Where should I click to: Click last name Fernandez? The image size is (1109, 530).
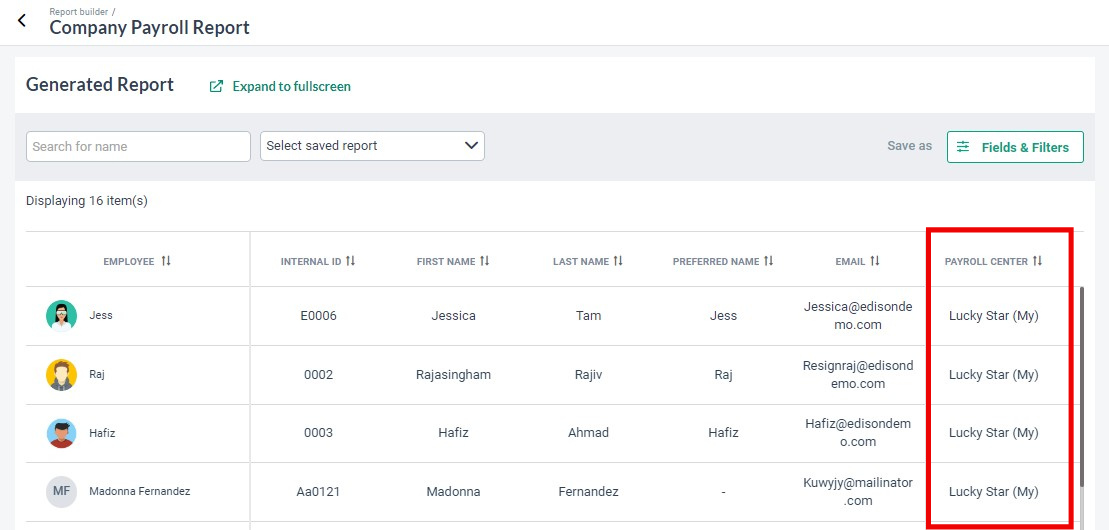(588, 492)
